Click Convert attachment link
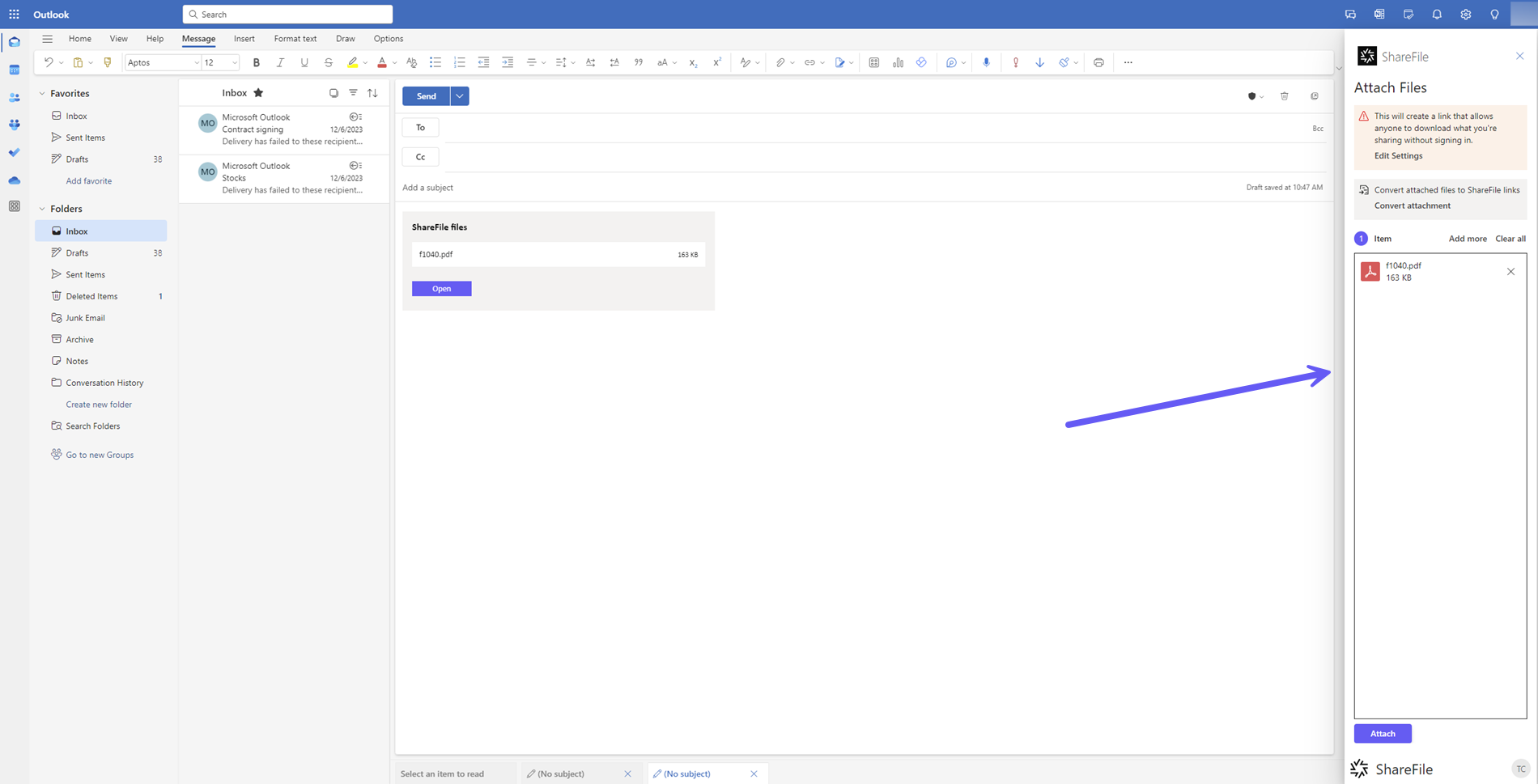 click(x=1413, y=206)
